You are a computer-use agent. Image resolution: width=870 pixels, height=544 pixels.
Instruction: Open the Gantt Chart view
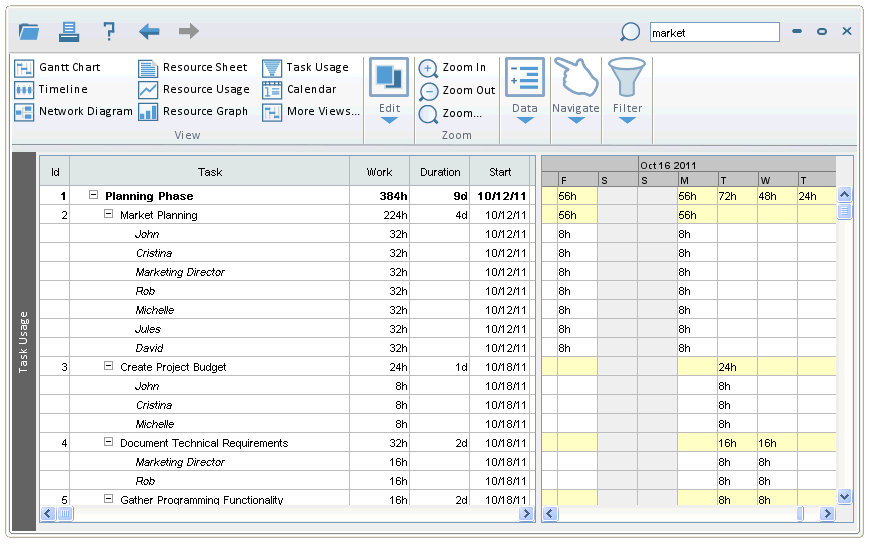tap(58, 68)
